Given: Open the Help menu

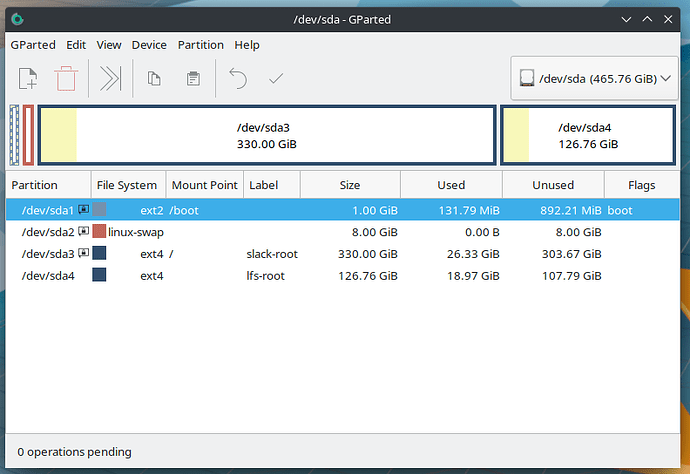Looking at the screenshot, I should (247, 45).
